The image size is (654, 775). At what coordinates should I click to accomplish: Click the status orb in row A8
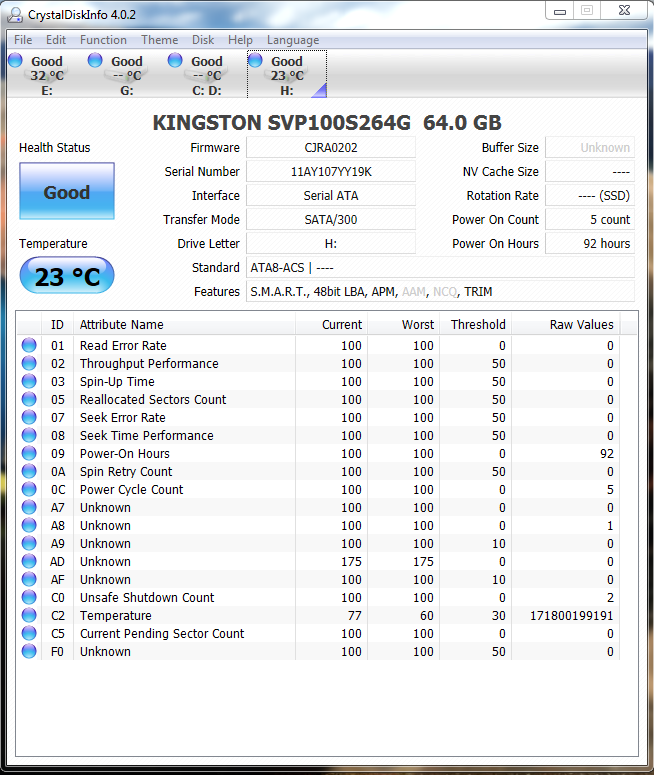pyautogui.click(x=29, y=525)
